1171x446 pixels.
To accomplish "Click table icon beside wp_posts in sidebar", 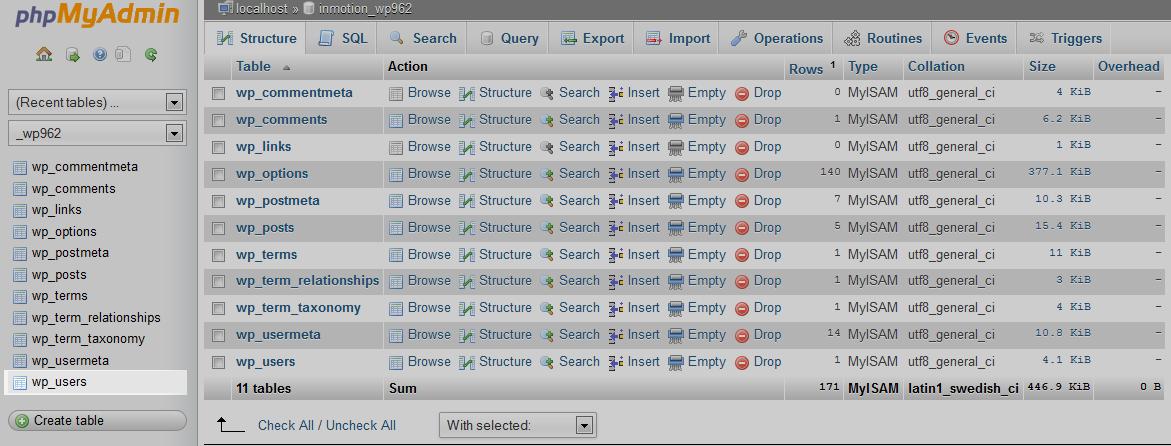I will [x=19, y=275].
